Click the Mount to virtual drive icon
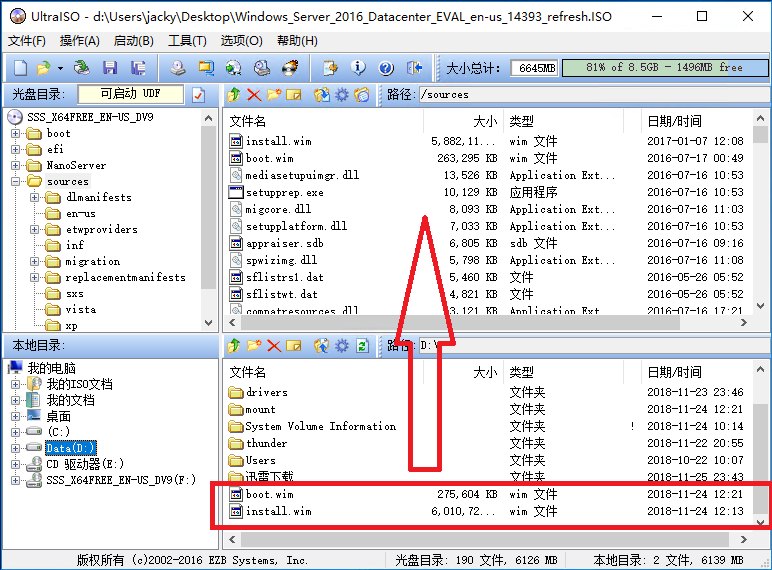 point(261,67)
